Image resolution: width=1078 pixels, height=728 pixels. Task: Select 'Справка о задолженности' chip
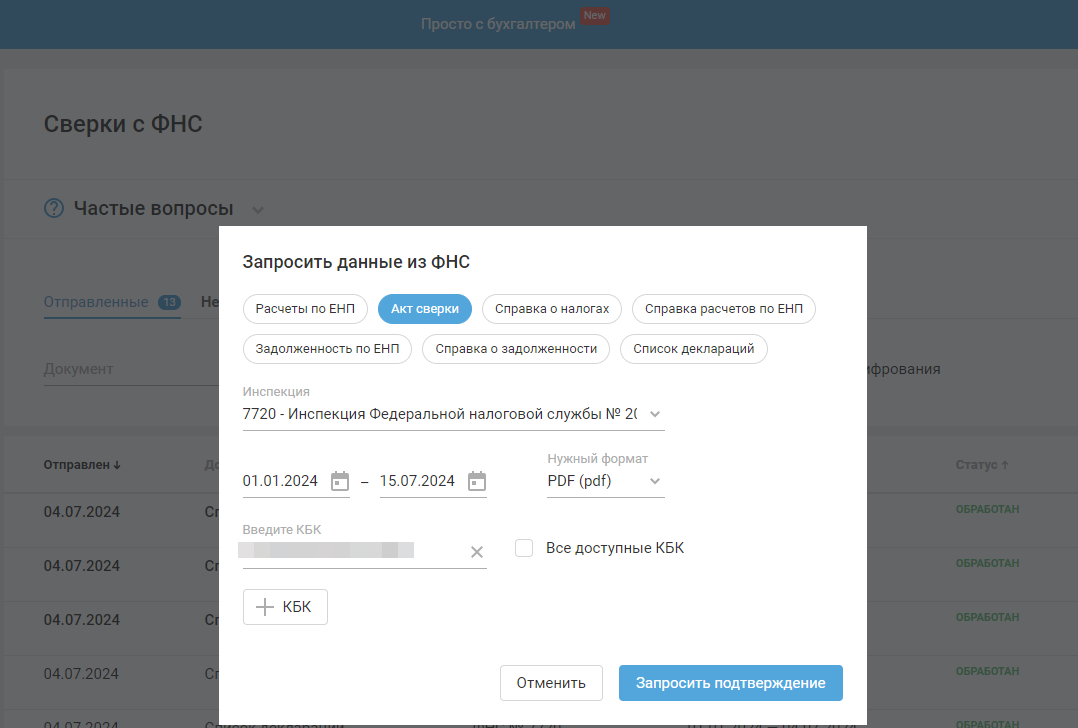[x=516, y=349]
